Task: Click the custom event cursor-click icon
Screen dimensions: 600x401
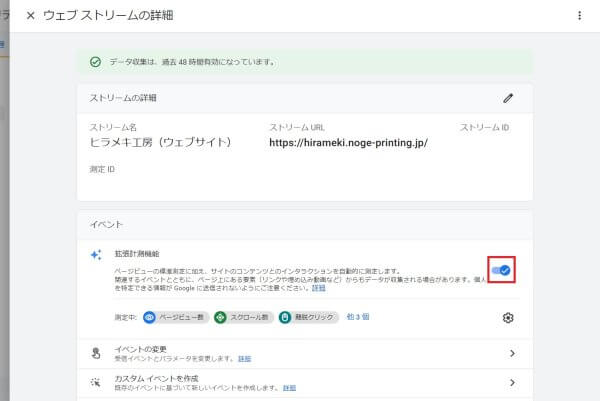Action: [96, 382]
